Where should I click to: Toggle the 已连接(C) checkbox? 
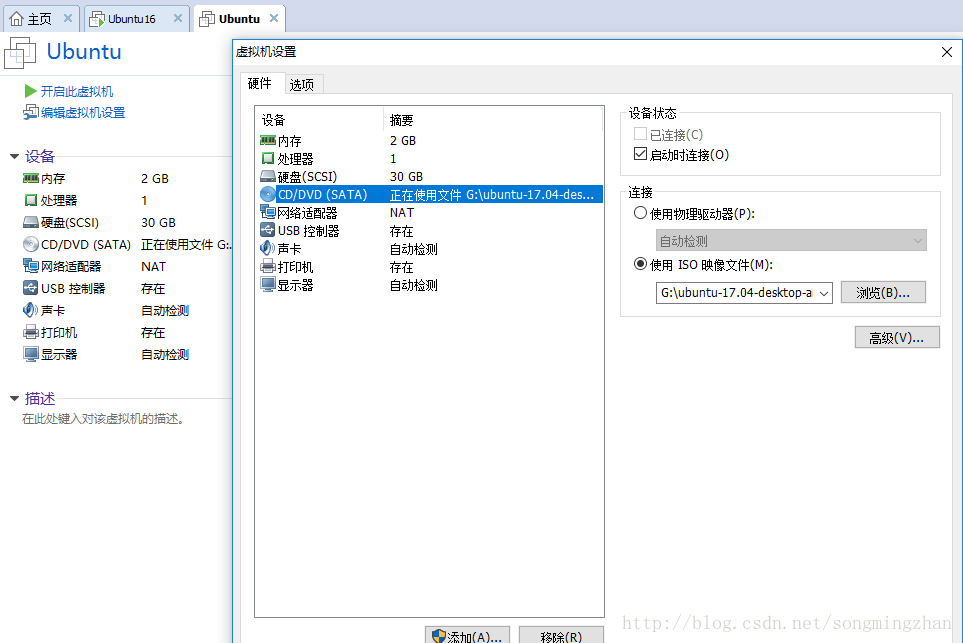[641, 134]
